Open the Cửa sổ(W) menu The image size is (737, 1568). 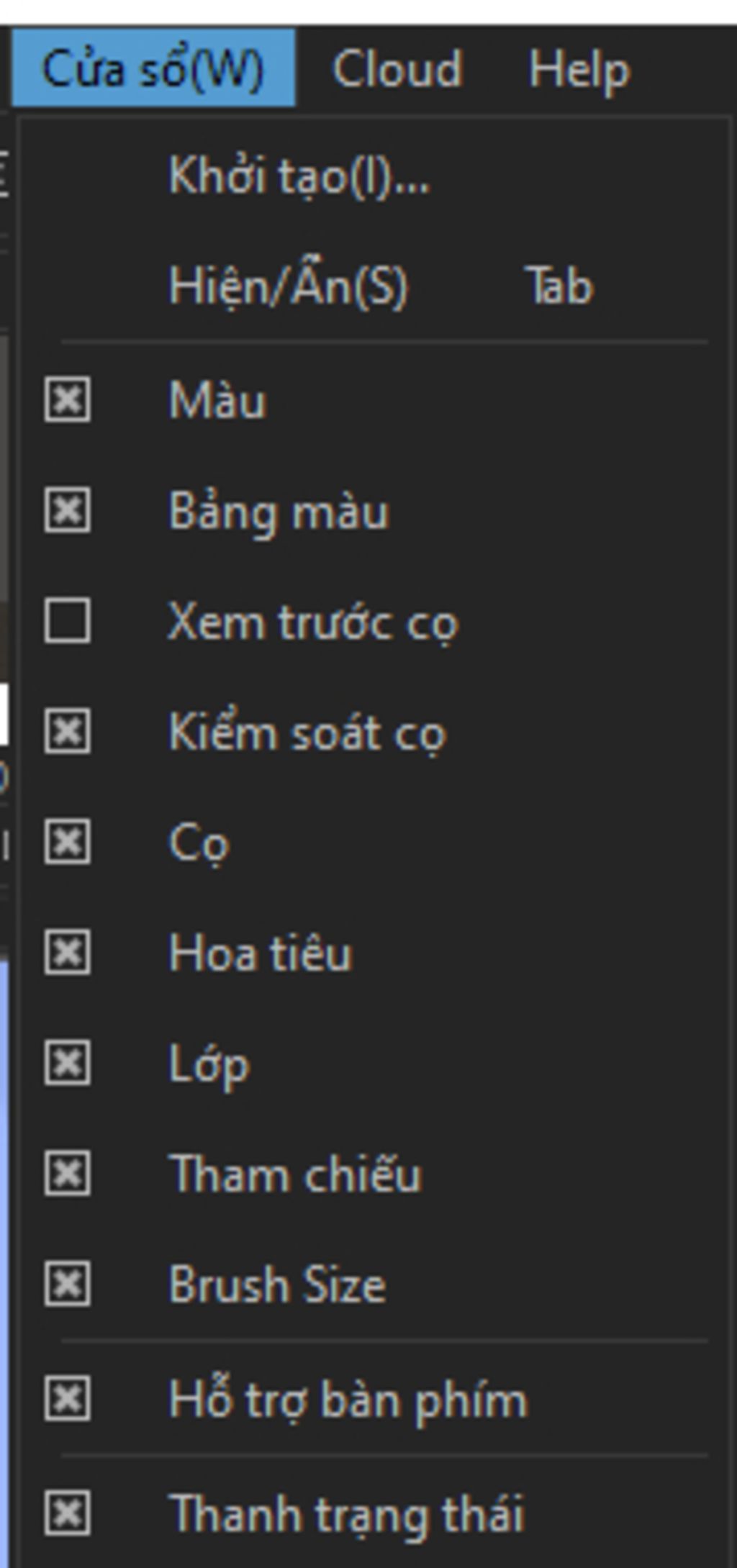coord(153,69)
